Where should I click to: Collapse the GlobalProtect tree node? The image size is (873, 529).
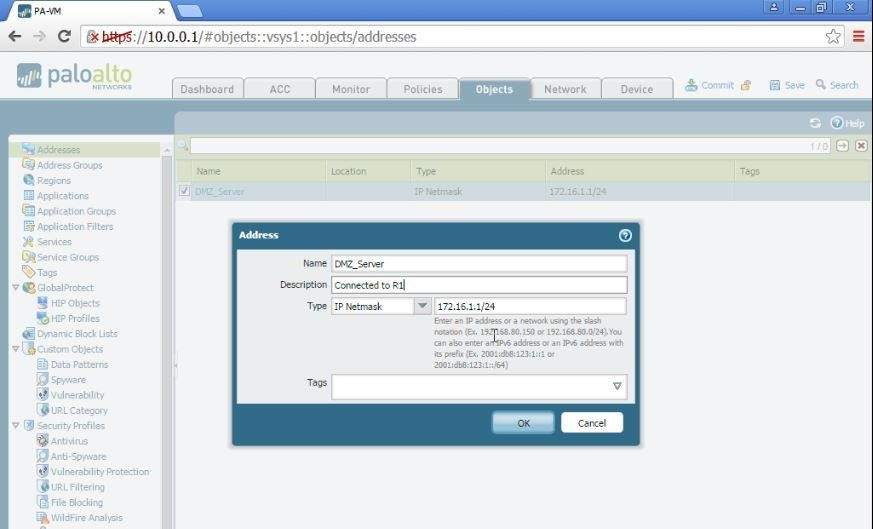(x=16, y=288)
